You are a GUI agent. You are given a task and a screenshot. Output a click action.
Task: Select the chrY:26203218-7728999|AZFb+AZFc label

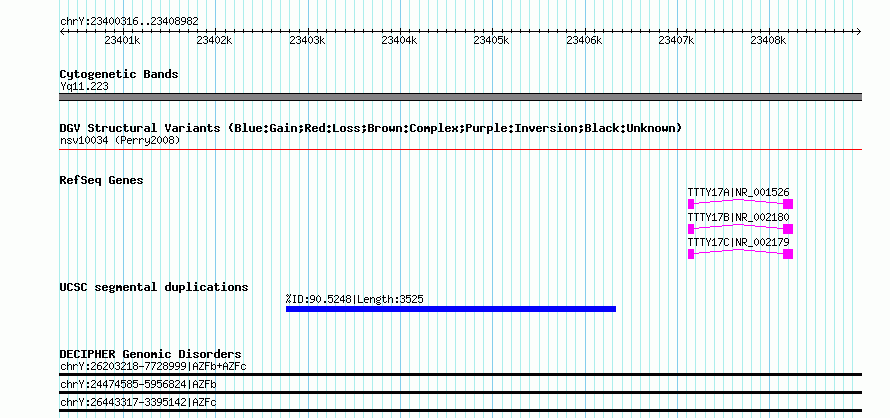click(x=153, y=366)
